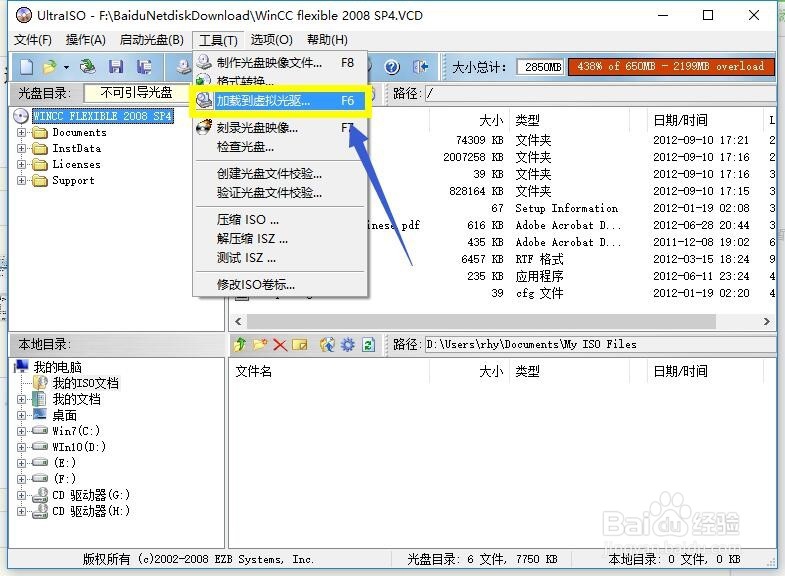
Task: Open the 启动光盘(B) menu
Action: [152, 40]
